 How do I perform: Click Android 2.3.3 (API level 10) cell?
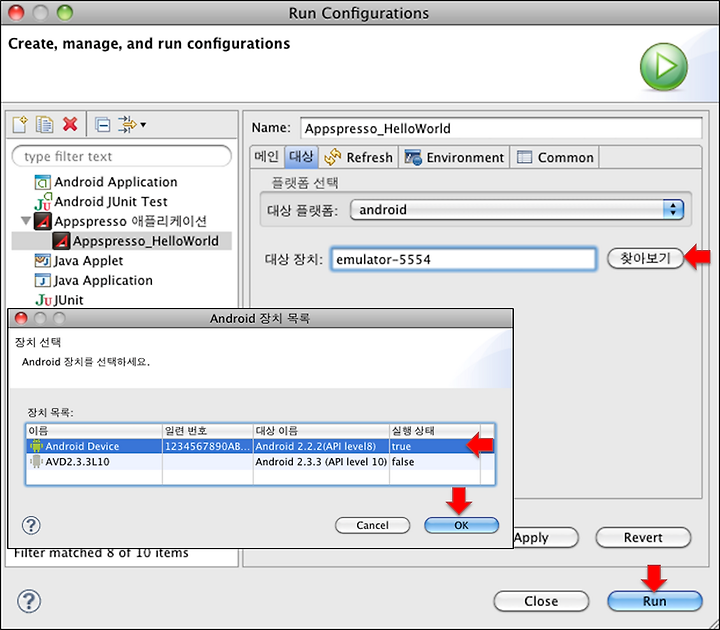tap(321, 462)
